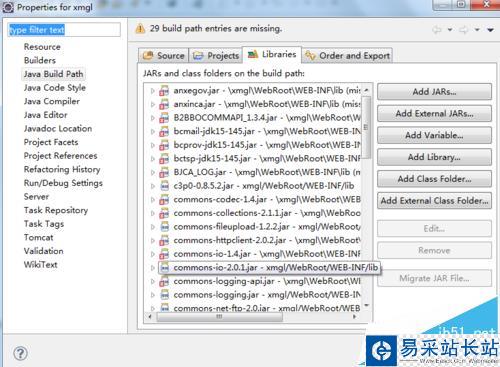Viewport: 500px width, 367px height.
Task: Click the Add Variable... button
Action: (x=434, y=135)
